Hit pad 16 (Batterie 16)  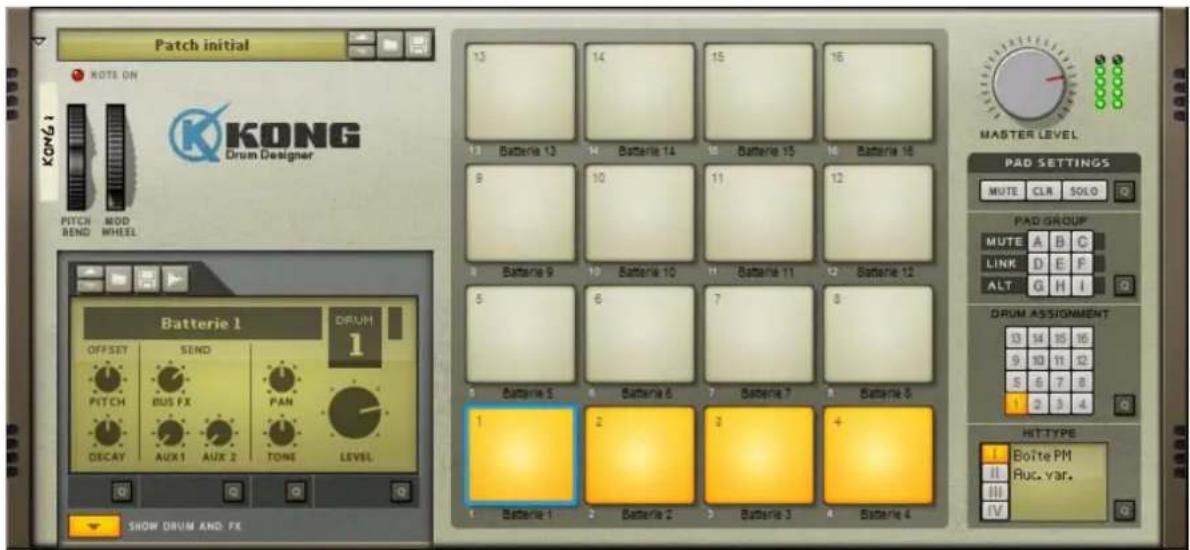(879, 92)
